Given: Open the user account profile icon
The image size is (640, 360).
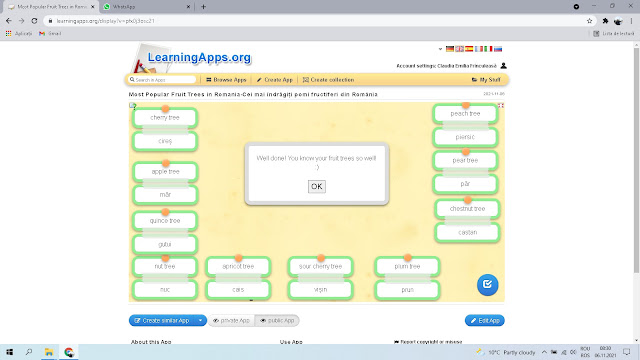Looking at the screenshot, I should [504, 66].
